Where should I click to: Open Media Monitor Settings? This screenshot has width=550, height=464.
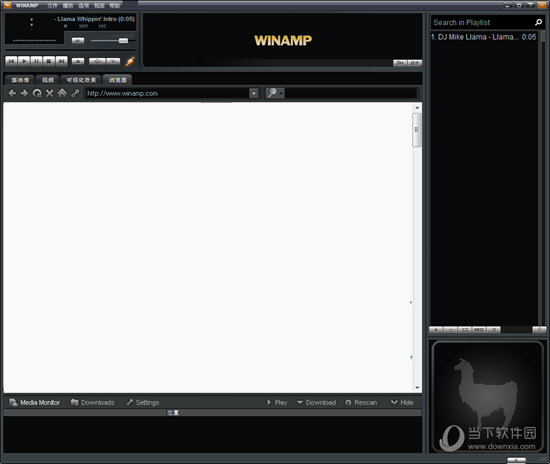(x=143, y=403)
